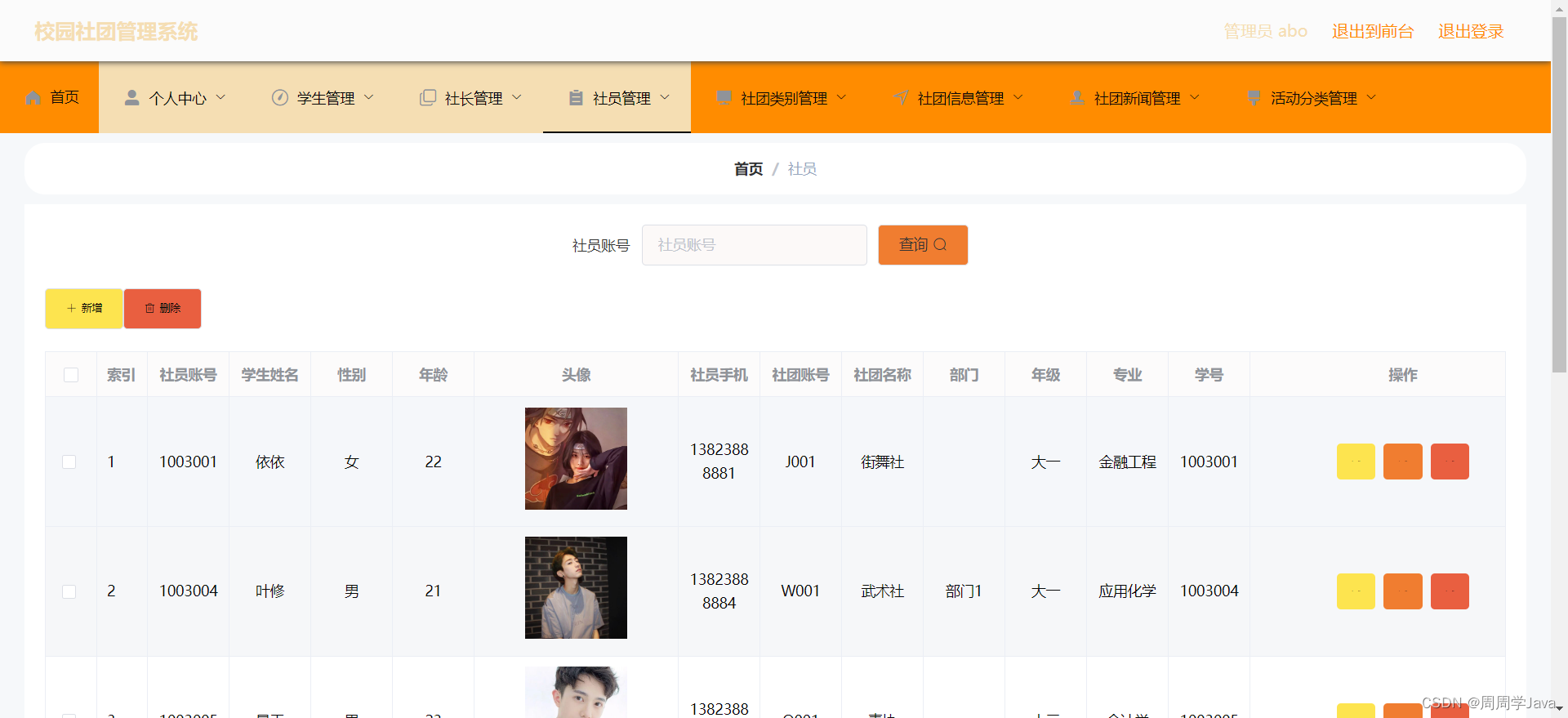Click cell 部门1
Image resolution: width=1568 pixels, height=718 pixels.
tap(964, 591)
